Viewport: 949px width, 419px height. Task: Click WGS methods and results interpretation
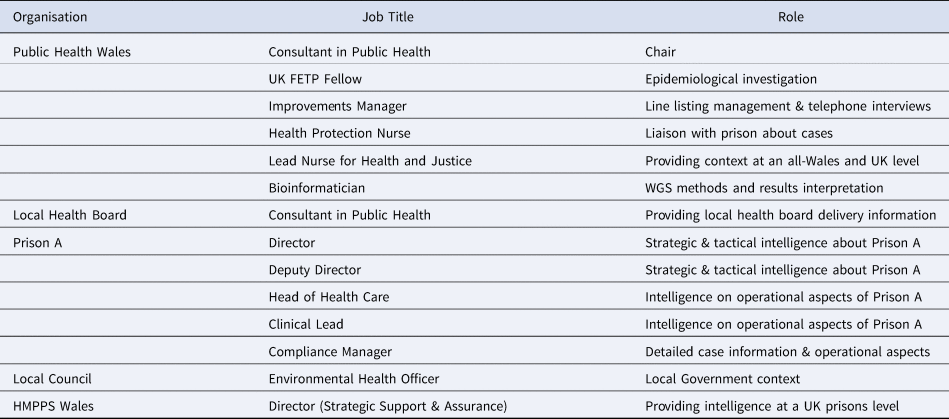[x=764, y=187]
